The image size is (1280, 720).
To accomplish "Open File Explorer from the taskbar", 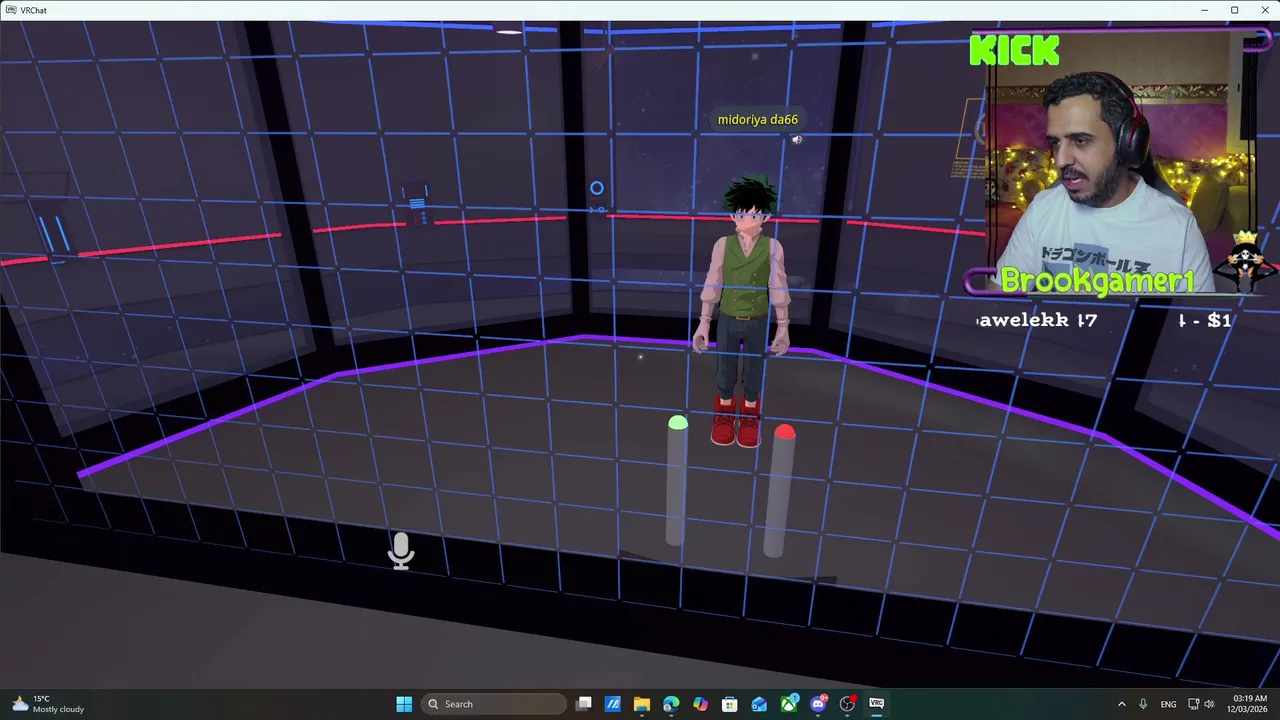I will 642,704.
